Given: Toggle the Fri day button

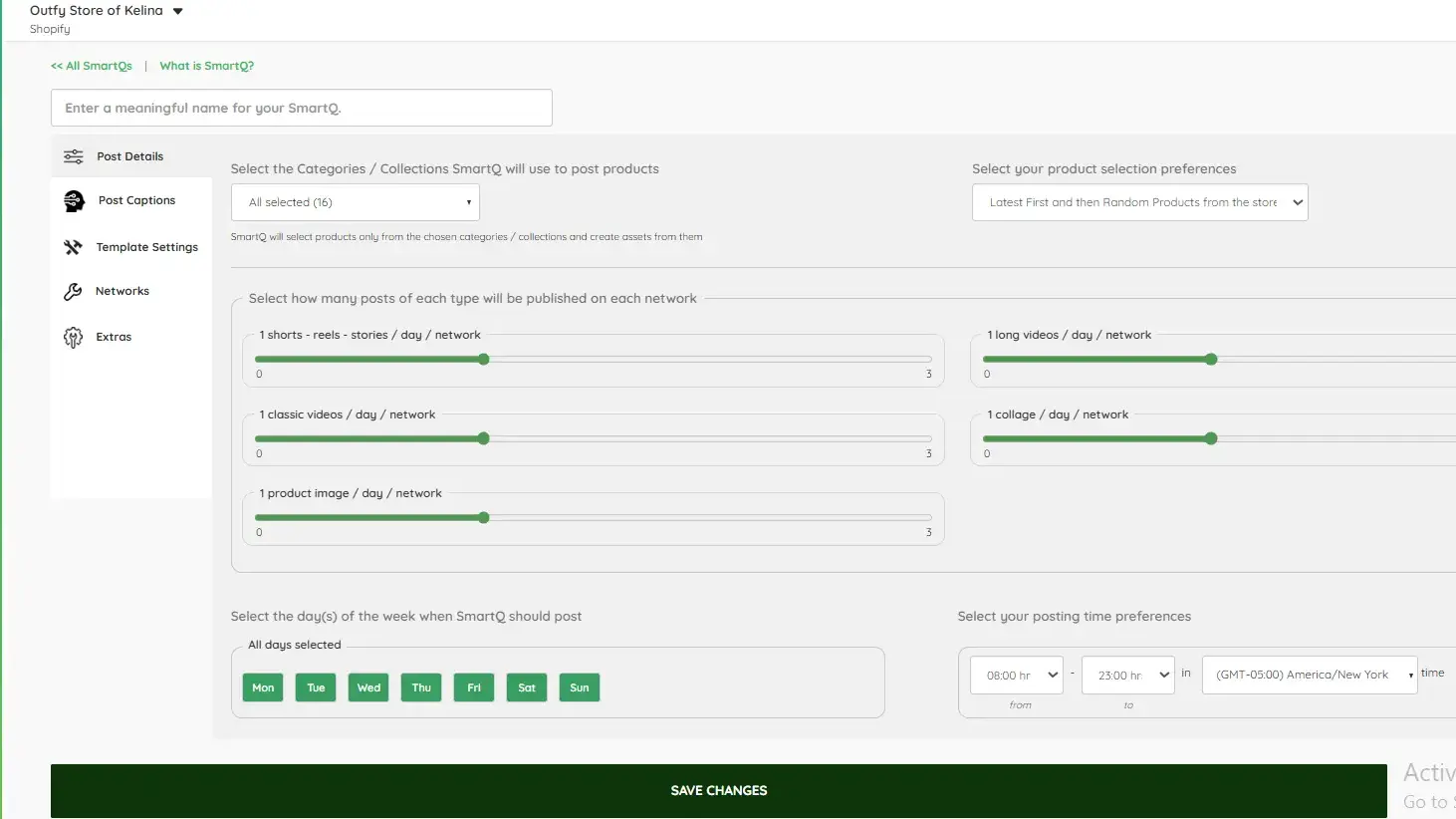Looking at the screenshot, I should (x=474, y=687).
